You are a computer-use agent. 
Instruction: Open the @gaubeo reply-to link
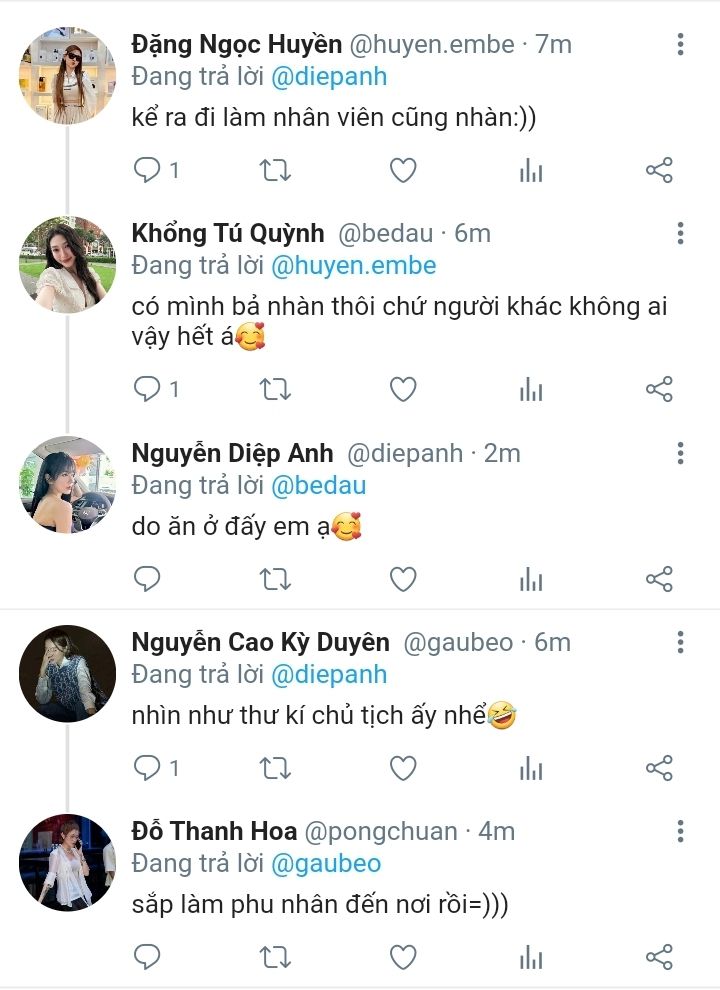(x=326, y=863)
